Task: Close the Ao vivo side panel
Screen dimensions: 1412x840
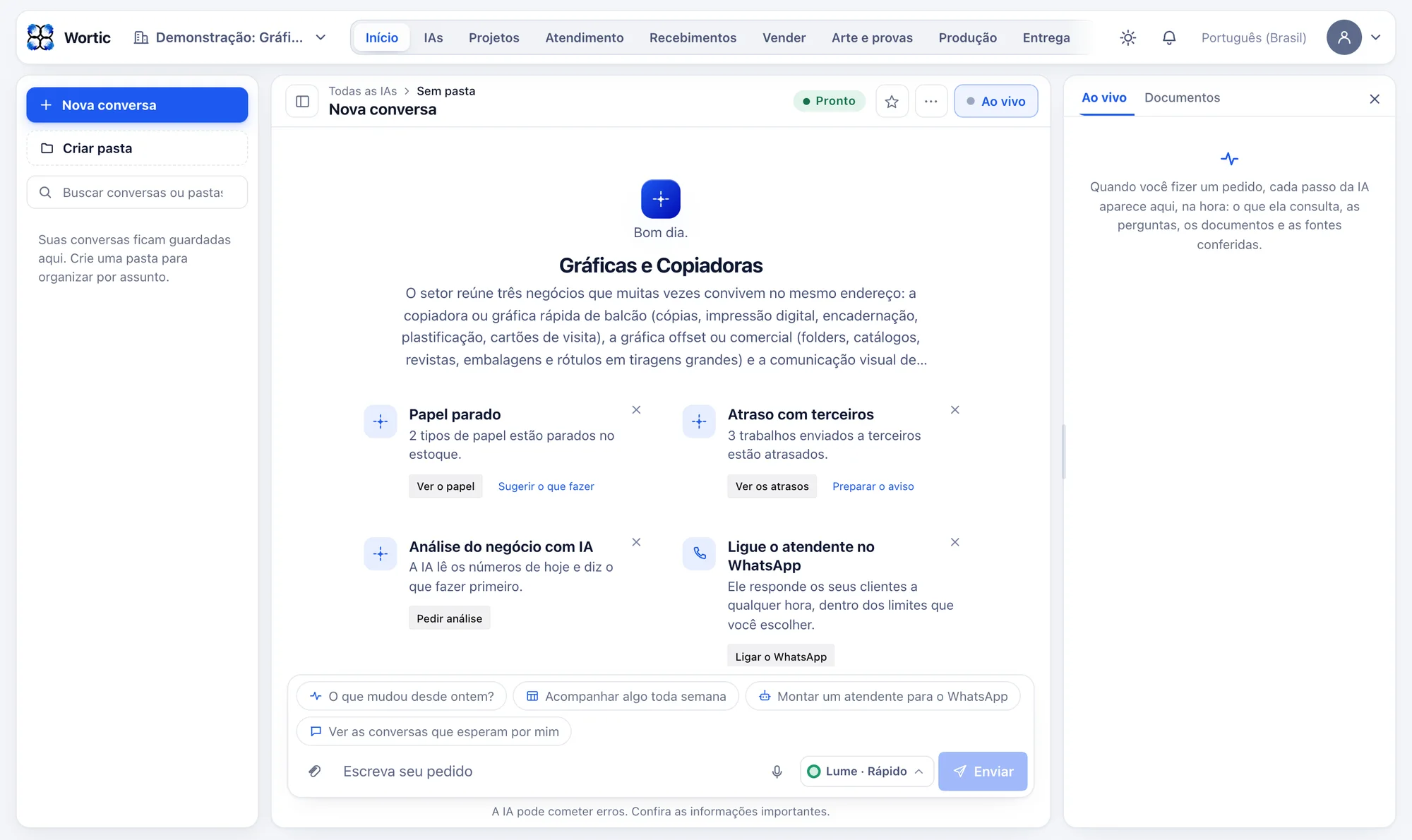Action: [1375, 99]
